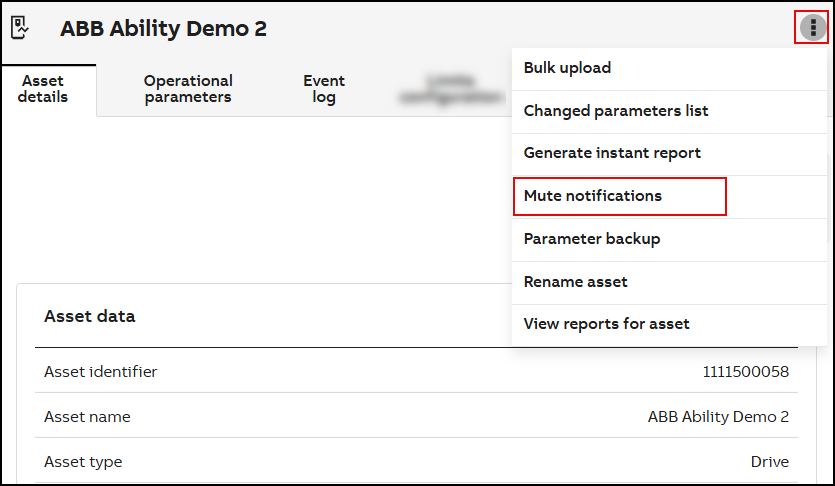This screenshot has height=486, width=835.
Task: Click the Drive asset type value
Action: point(769,462)
